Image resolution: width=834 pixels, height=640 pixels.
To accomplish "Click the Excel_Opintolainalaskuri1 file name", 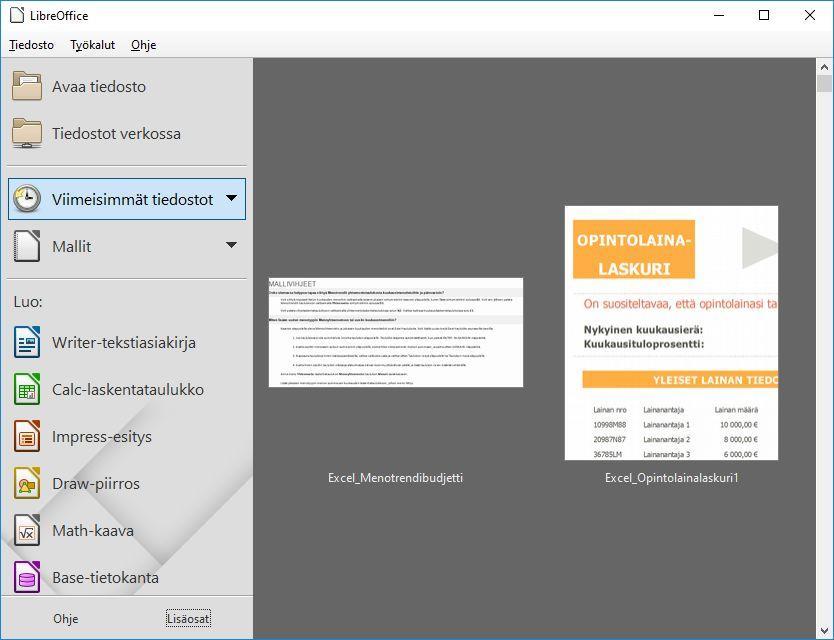I will (x=672, y=478).
